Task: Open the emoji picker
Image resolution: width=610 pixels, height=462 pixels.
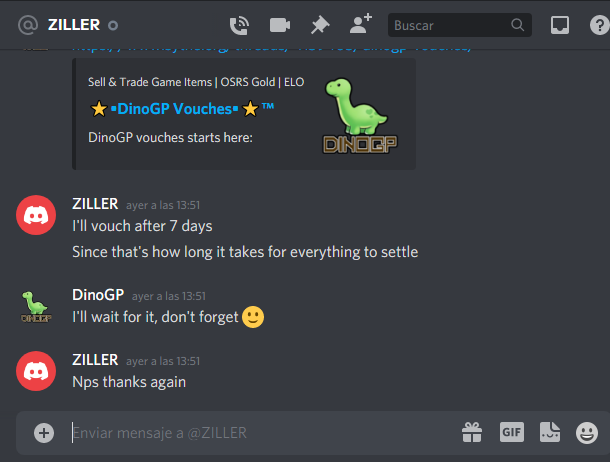Action: [x=587, y=432]
